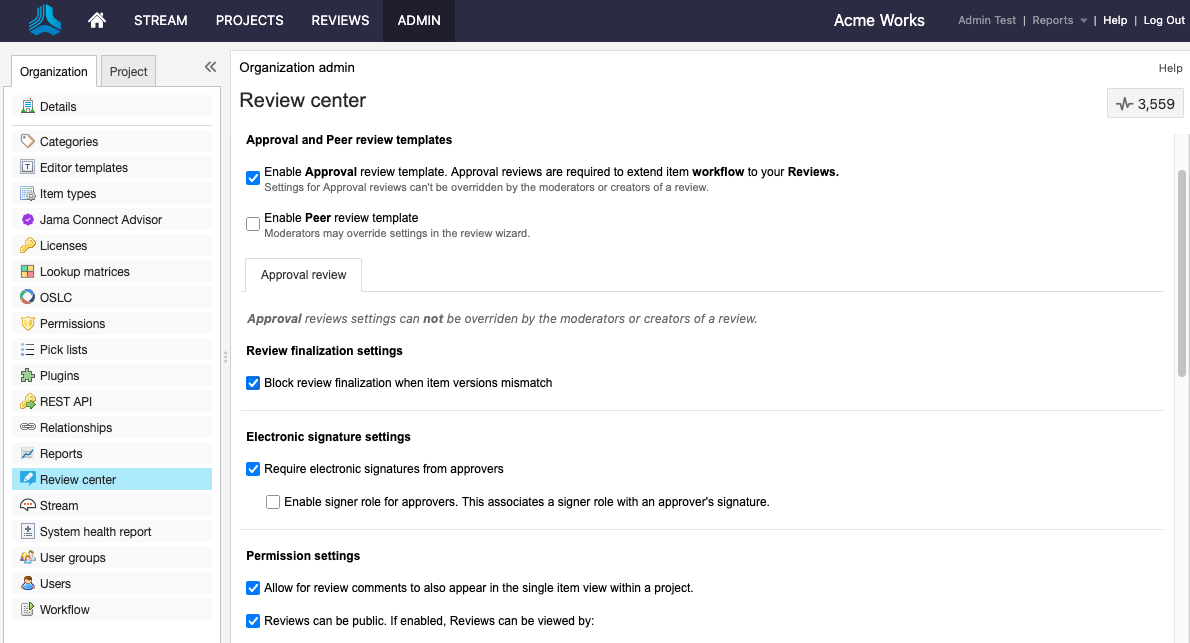Open the STREAM menu
The image size is (1190, 643).
(x=161, y=20)
